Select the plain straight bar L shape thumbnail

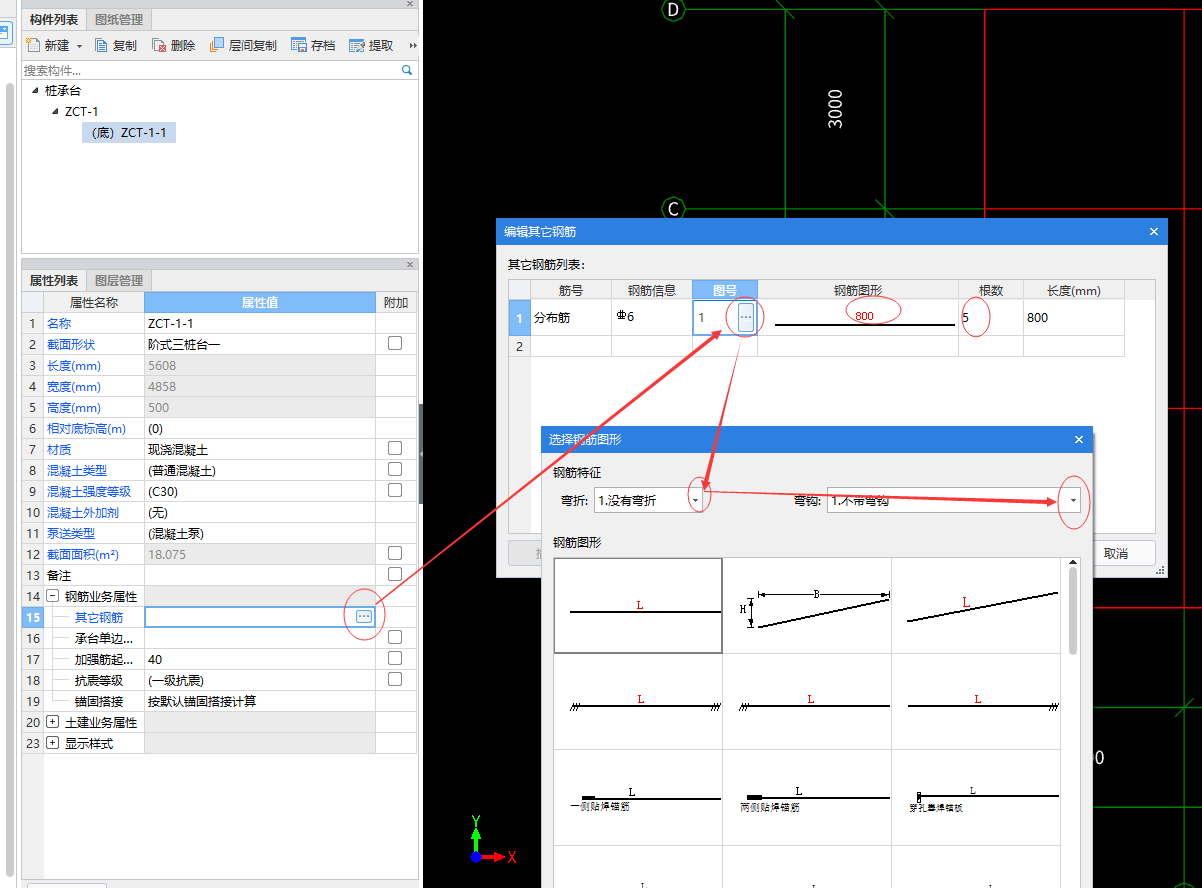(638, 606)
